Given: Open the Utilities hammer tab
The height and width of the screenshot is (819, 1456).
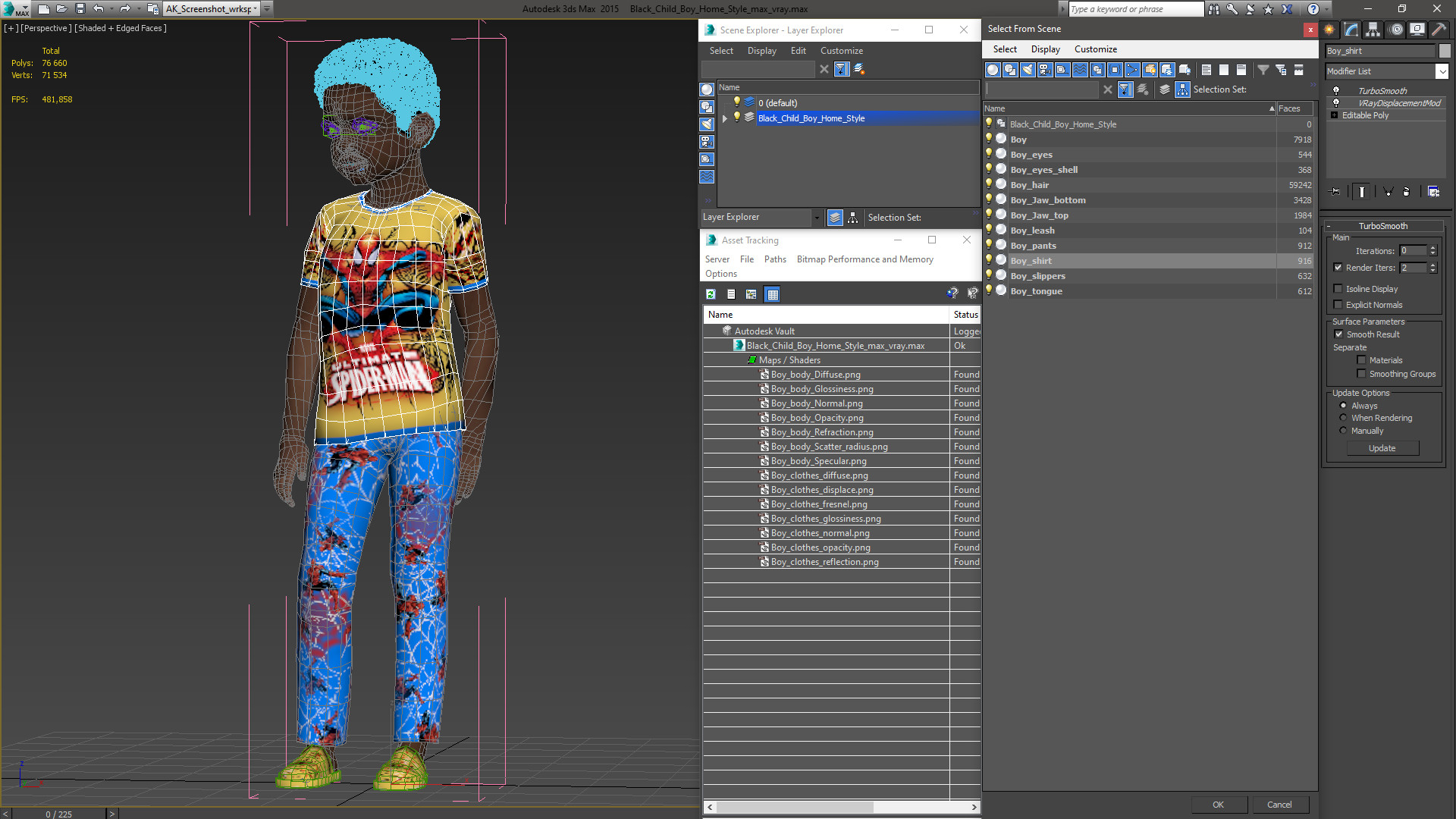Looking at the screenshot, I should tap(1439, 30).
